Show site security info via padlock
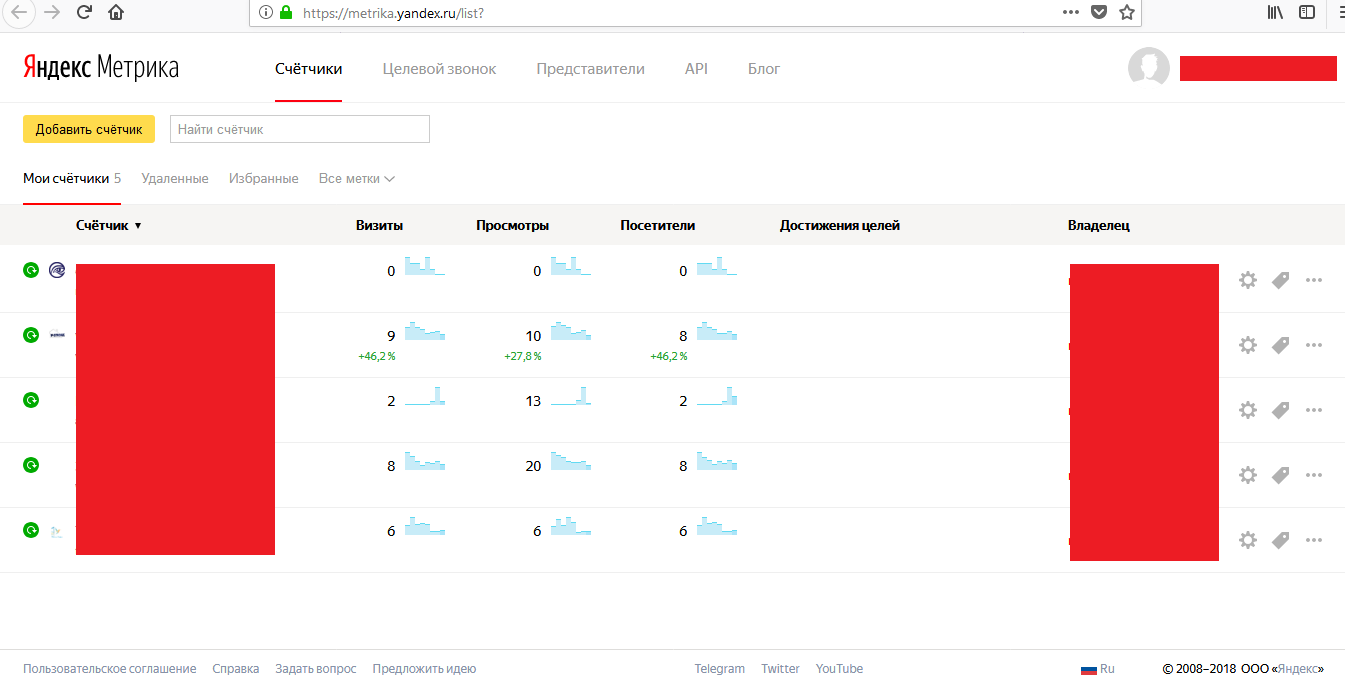 (287, 13)
